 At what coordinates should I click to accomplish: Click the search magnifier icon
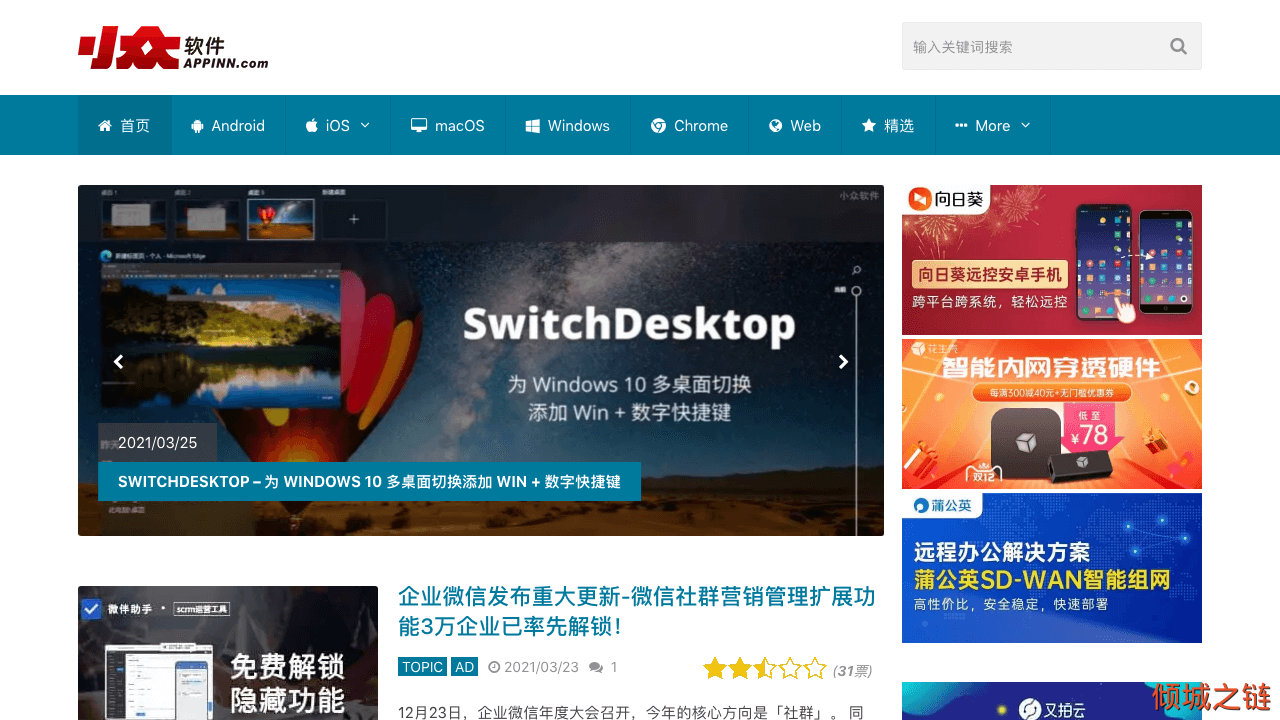point(1178,46)
